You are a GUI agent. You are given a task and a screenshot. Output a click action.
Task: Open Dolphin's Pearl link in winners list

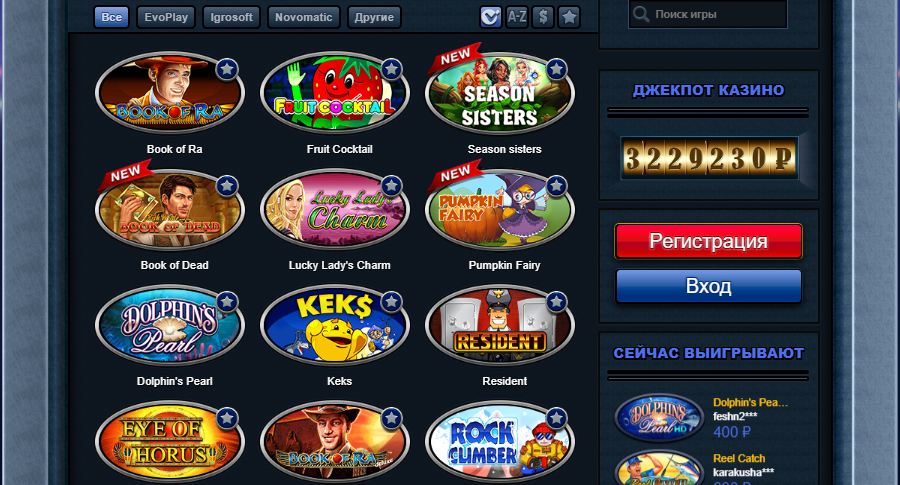pyautogui.click(x=750, y=402)
